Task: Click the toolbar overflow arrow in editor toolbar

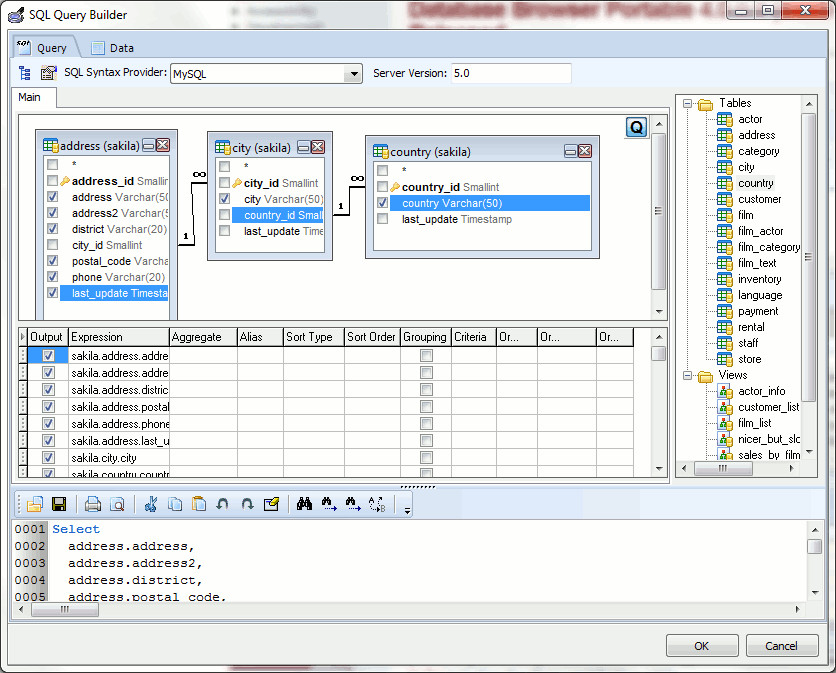Action: [x=407, y=511]
